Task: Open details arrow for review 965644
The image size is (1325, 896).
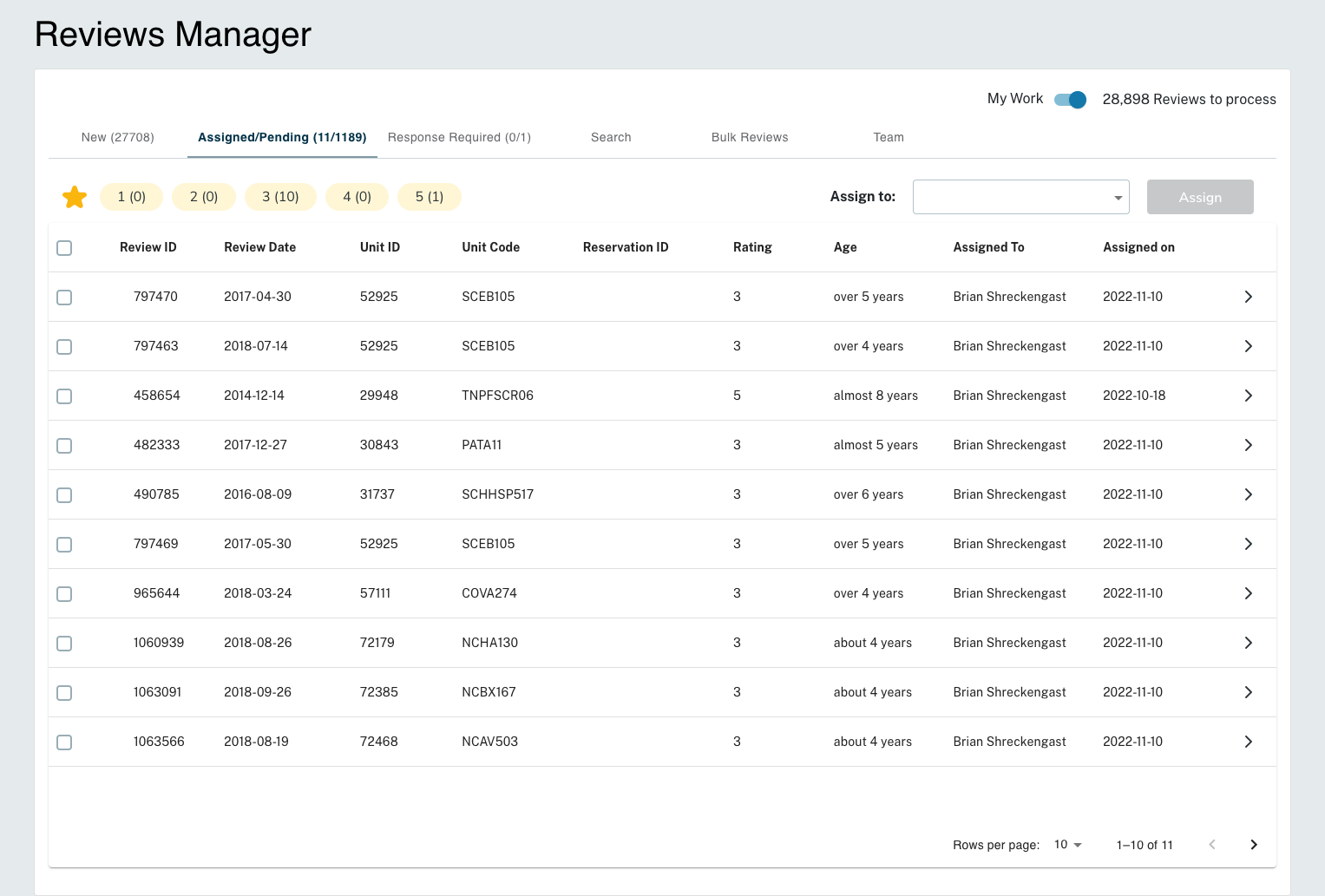Action: (x=1248, y=593)
